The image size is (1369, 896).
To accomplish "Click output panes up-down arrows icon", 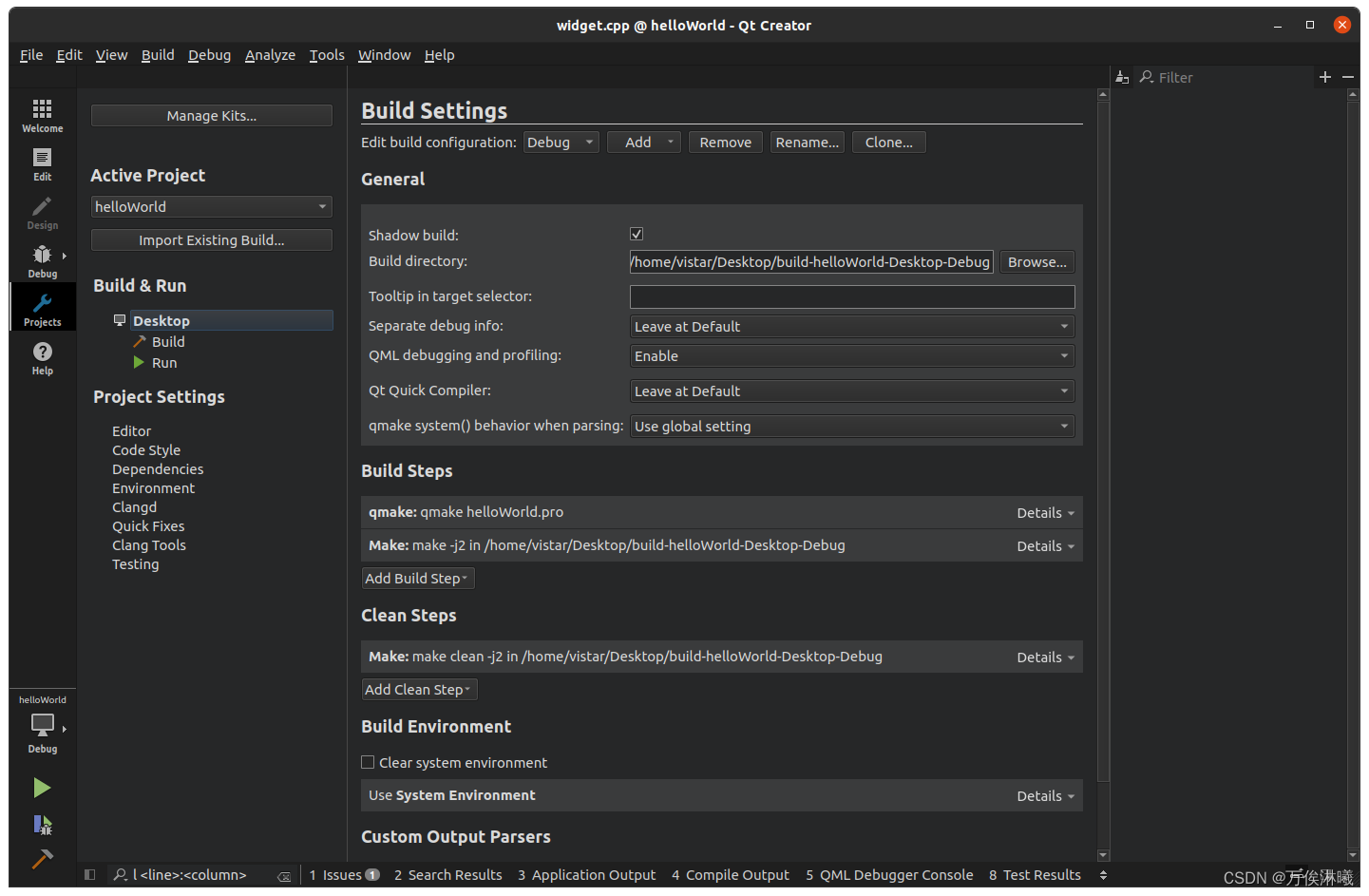I will 1103,875.
